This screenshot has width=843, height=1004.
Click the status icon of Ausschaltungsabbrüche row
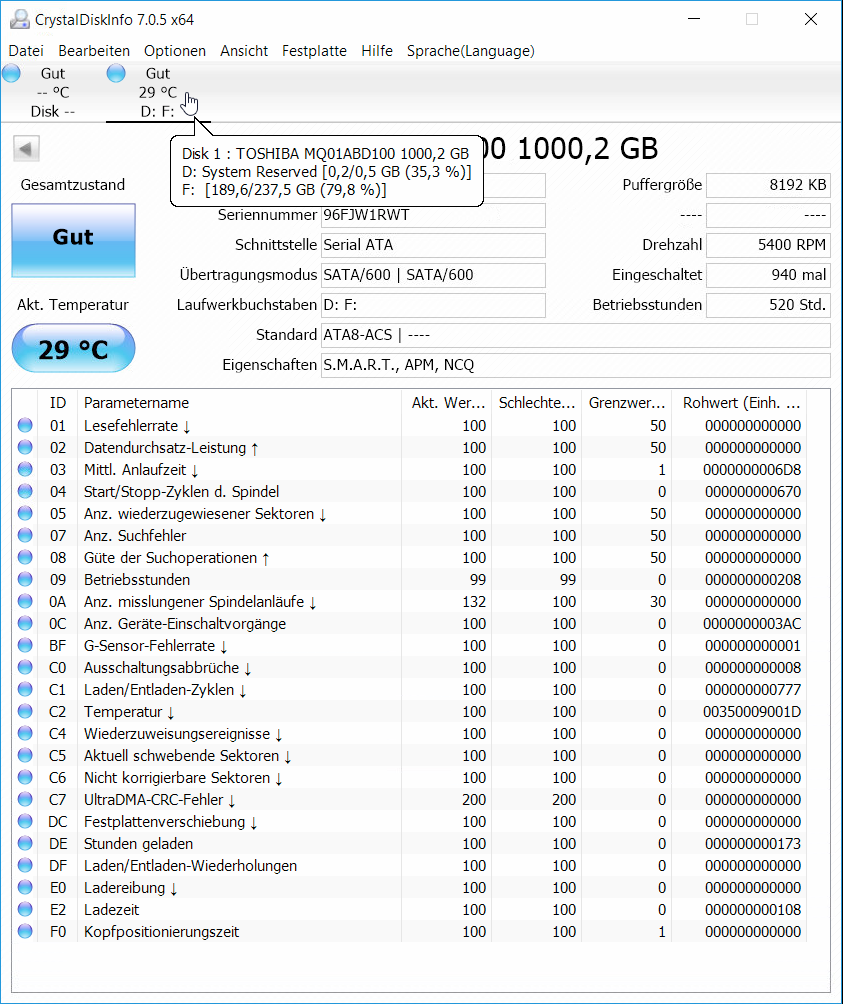(25, 667)
